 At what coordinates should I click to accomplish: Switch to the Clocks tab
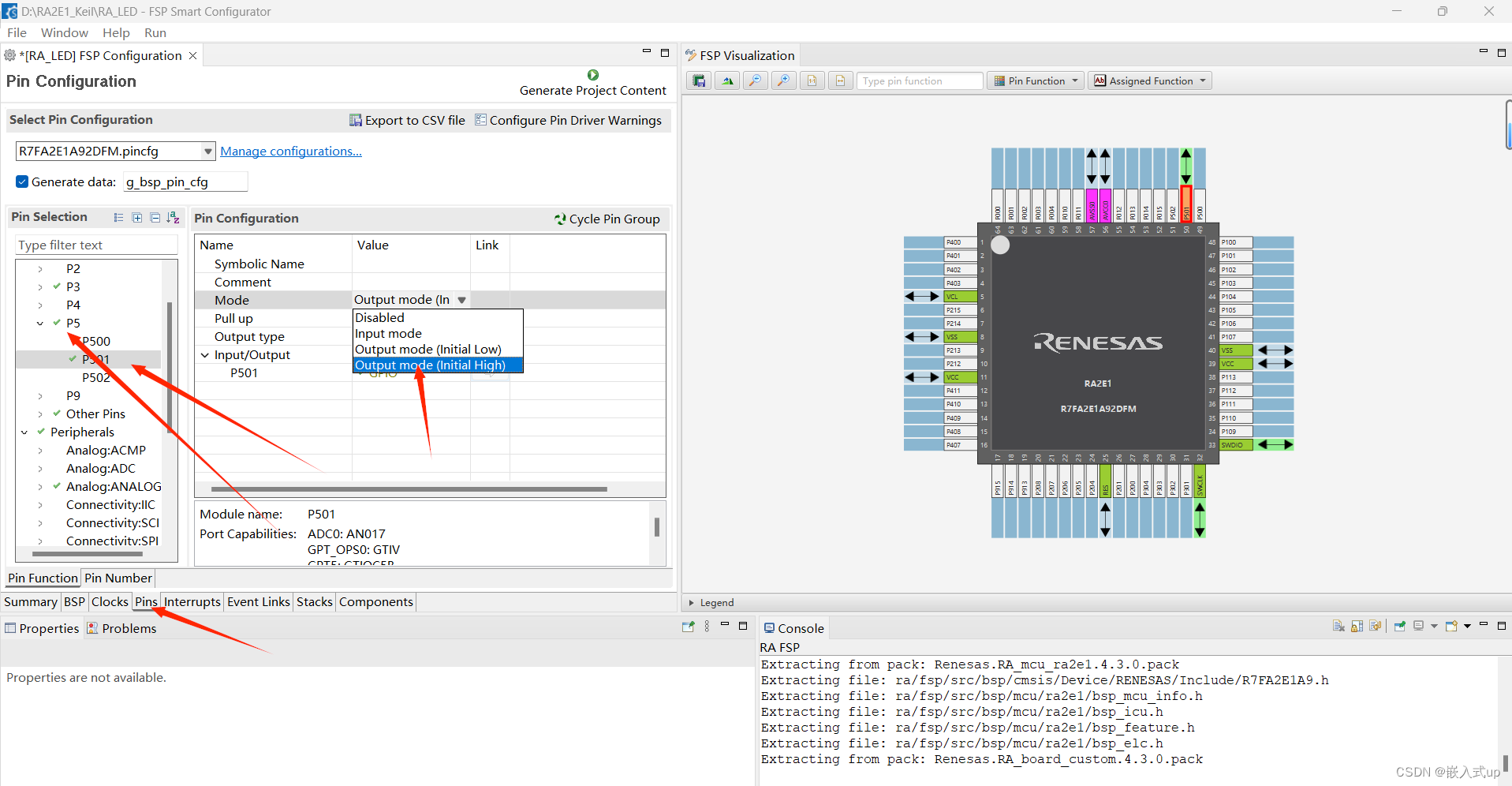[110, 601]
